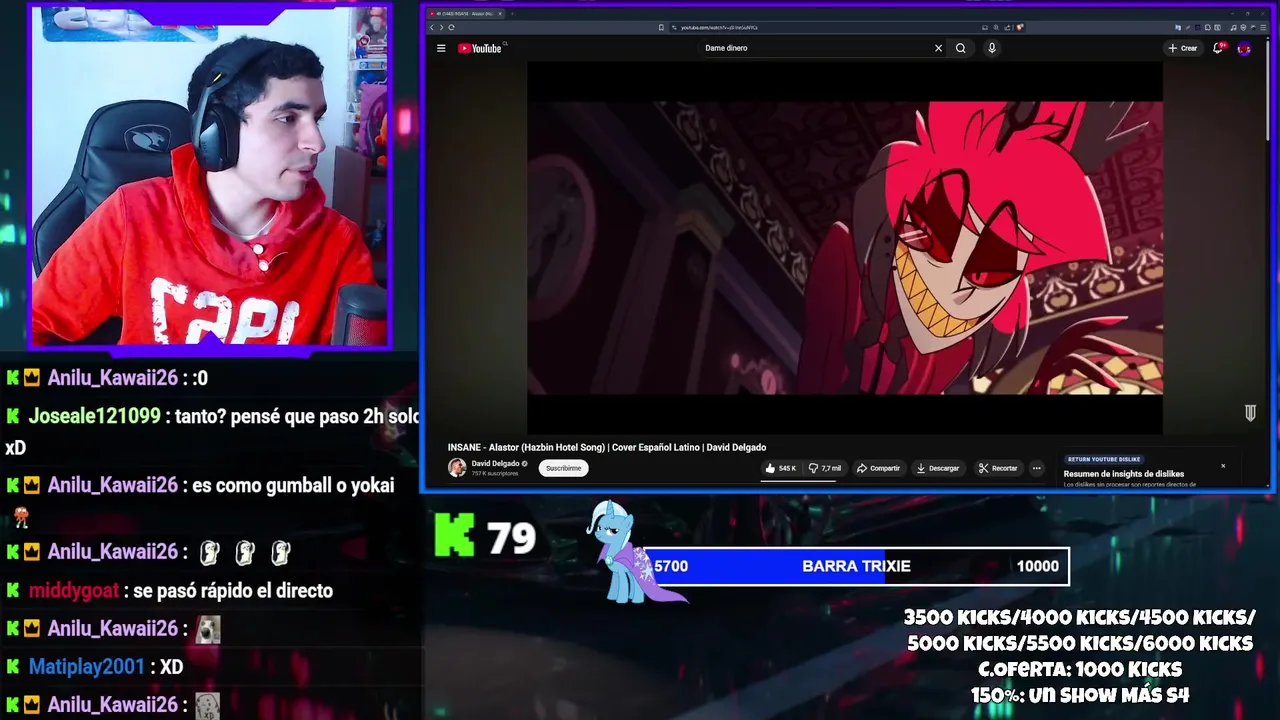Screen dimensions: 1280x720
Task: Close the Alastor browser tab
Action: tap(500, 14)
